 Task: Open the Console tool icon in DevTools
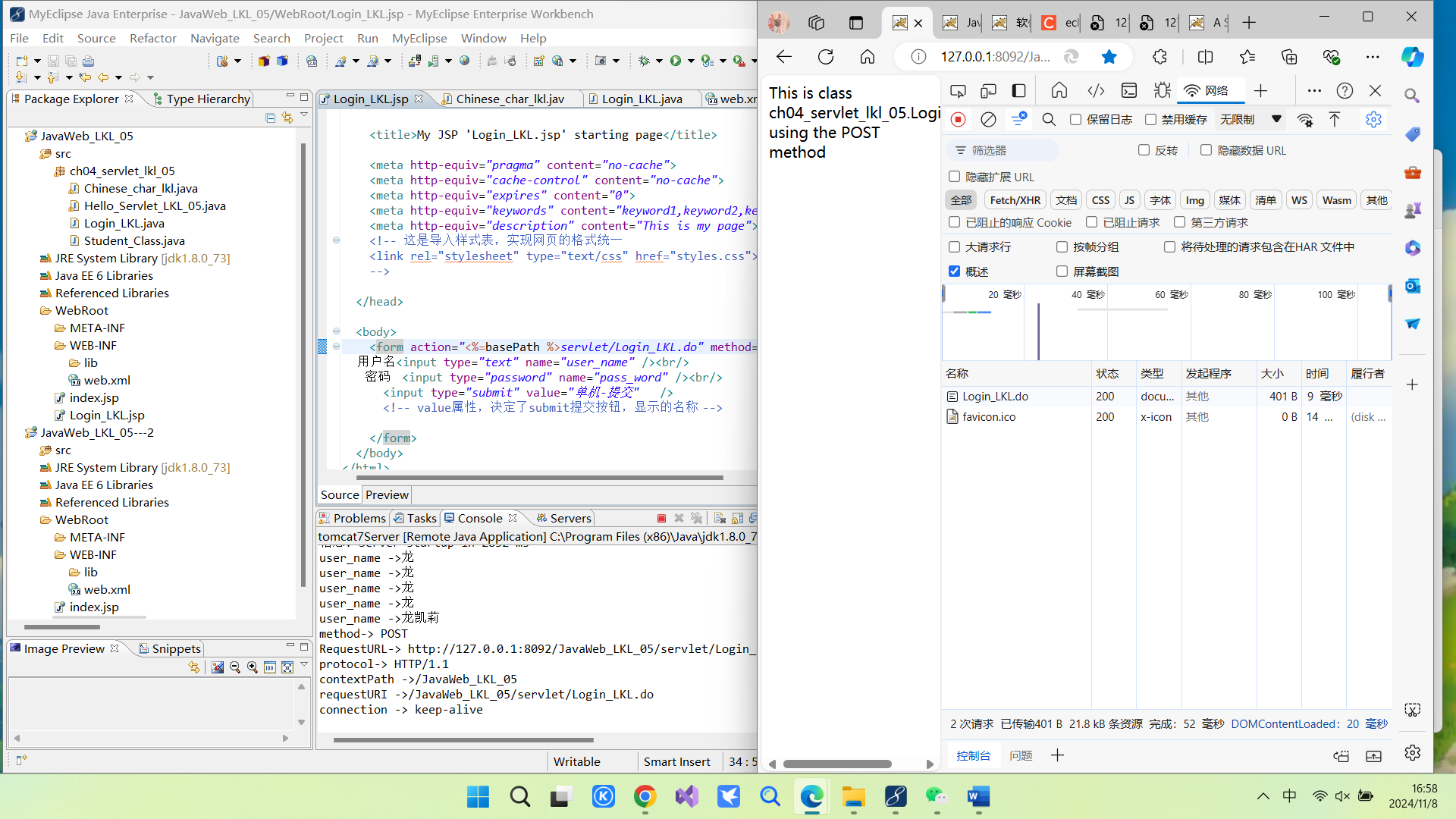pos(1129,91)
